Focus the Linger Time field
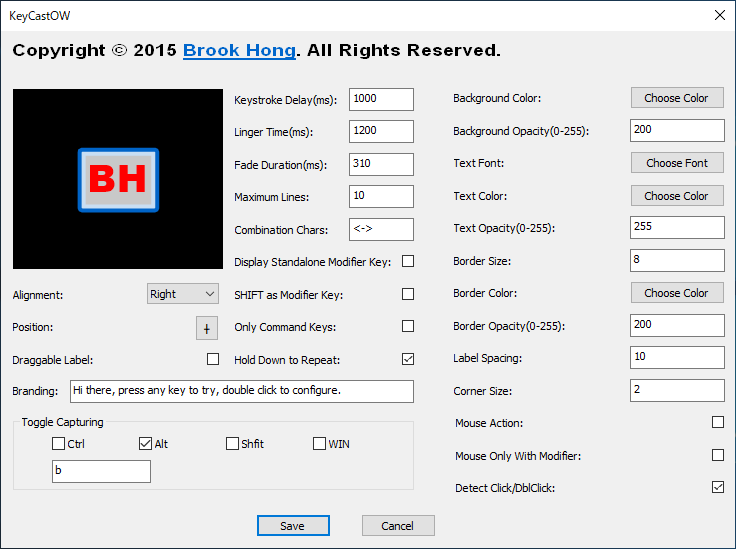Screen dimensions: 736x549 point(381,131)
